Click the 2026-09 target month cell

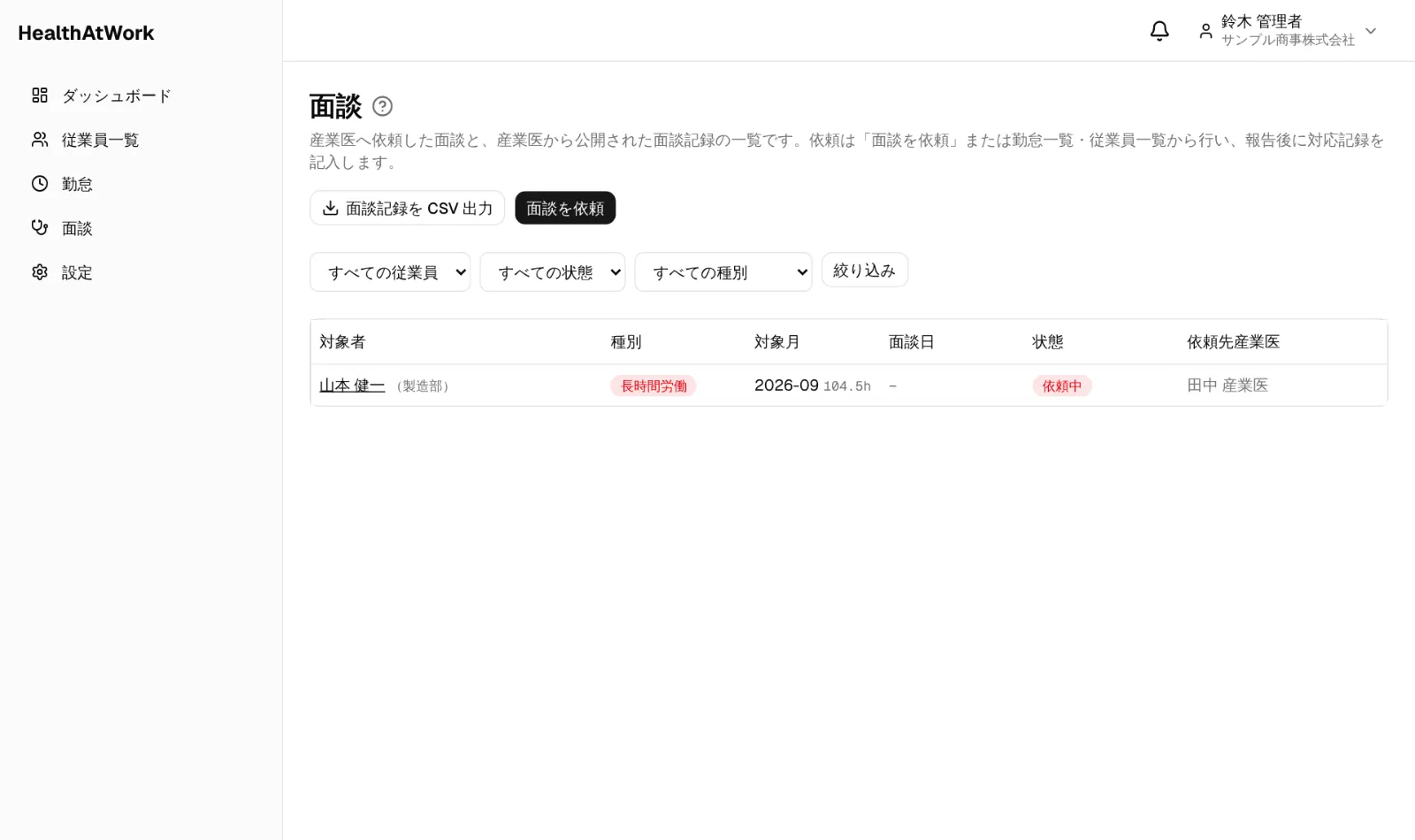point(786,386)
